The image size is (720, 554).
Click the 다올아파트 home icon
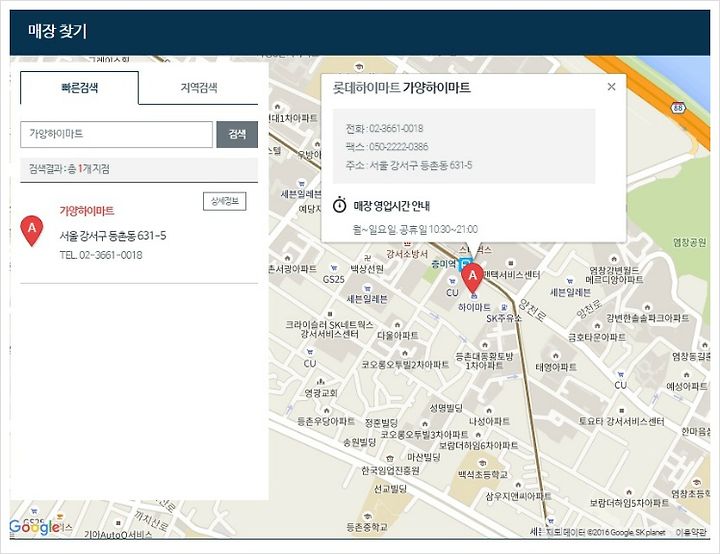click(x=397, y=325)
